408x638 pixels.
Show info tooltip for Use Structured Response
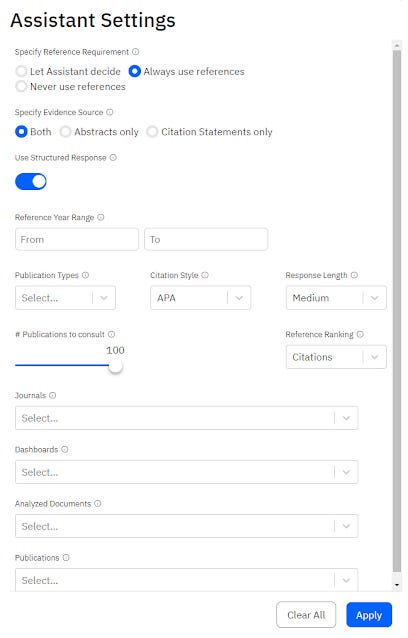click(113, 157)
